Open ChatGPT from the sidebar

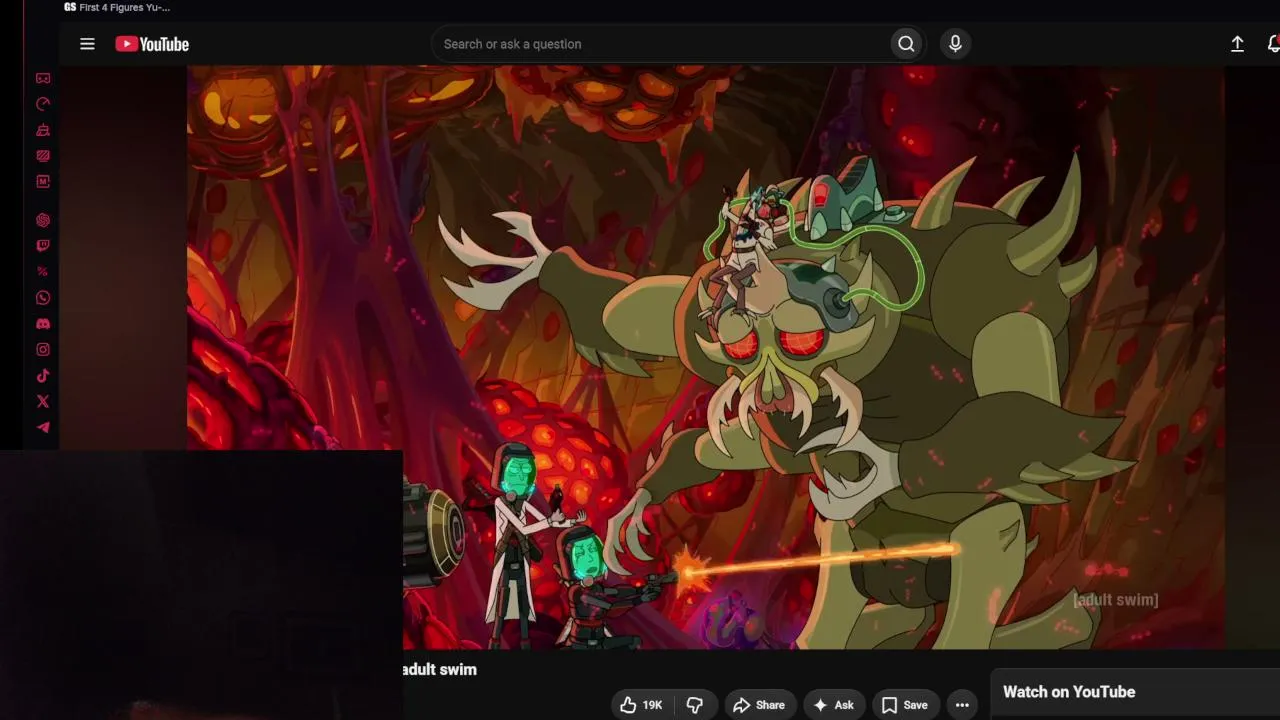click(x=43, y=220)
